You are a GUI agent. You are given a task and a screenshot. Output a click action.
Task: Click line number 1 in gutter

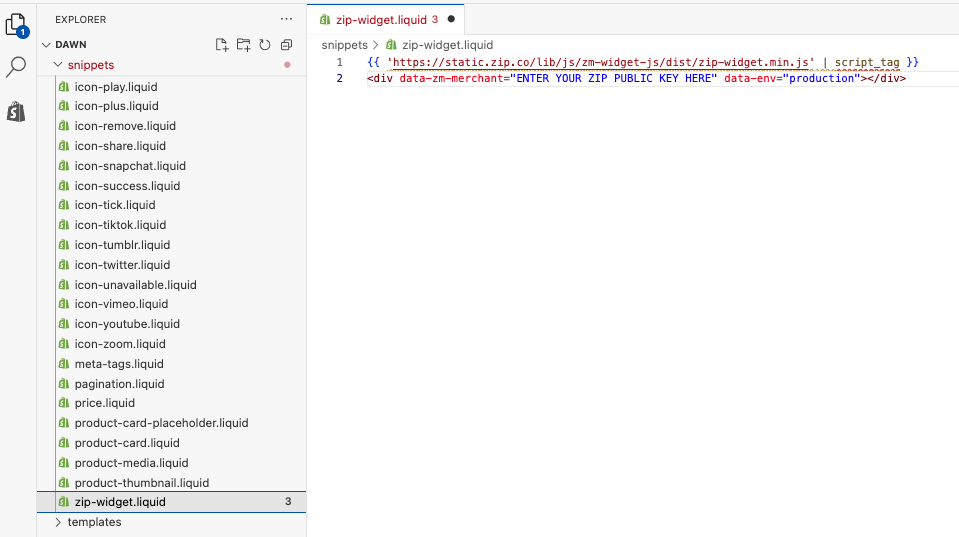click(x=339, y=62)
